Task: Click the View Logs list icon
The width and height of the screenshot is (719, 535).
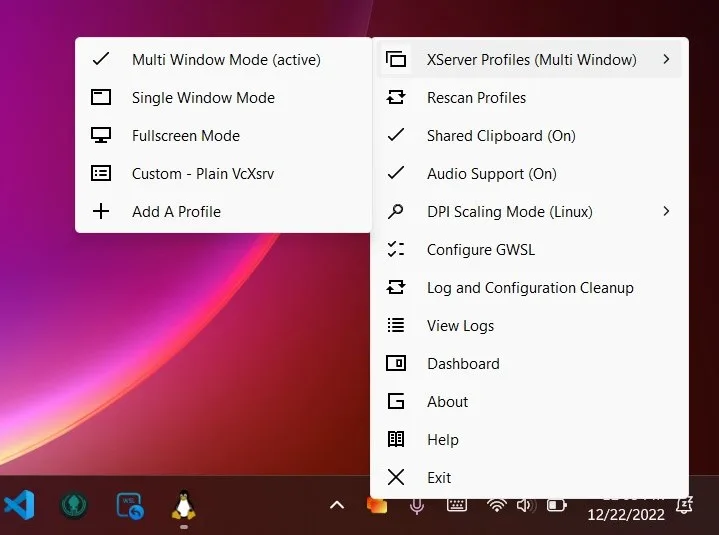Action: point(396,325)
